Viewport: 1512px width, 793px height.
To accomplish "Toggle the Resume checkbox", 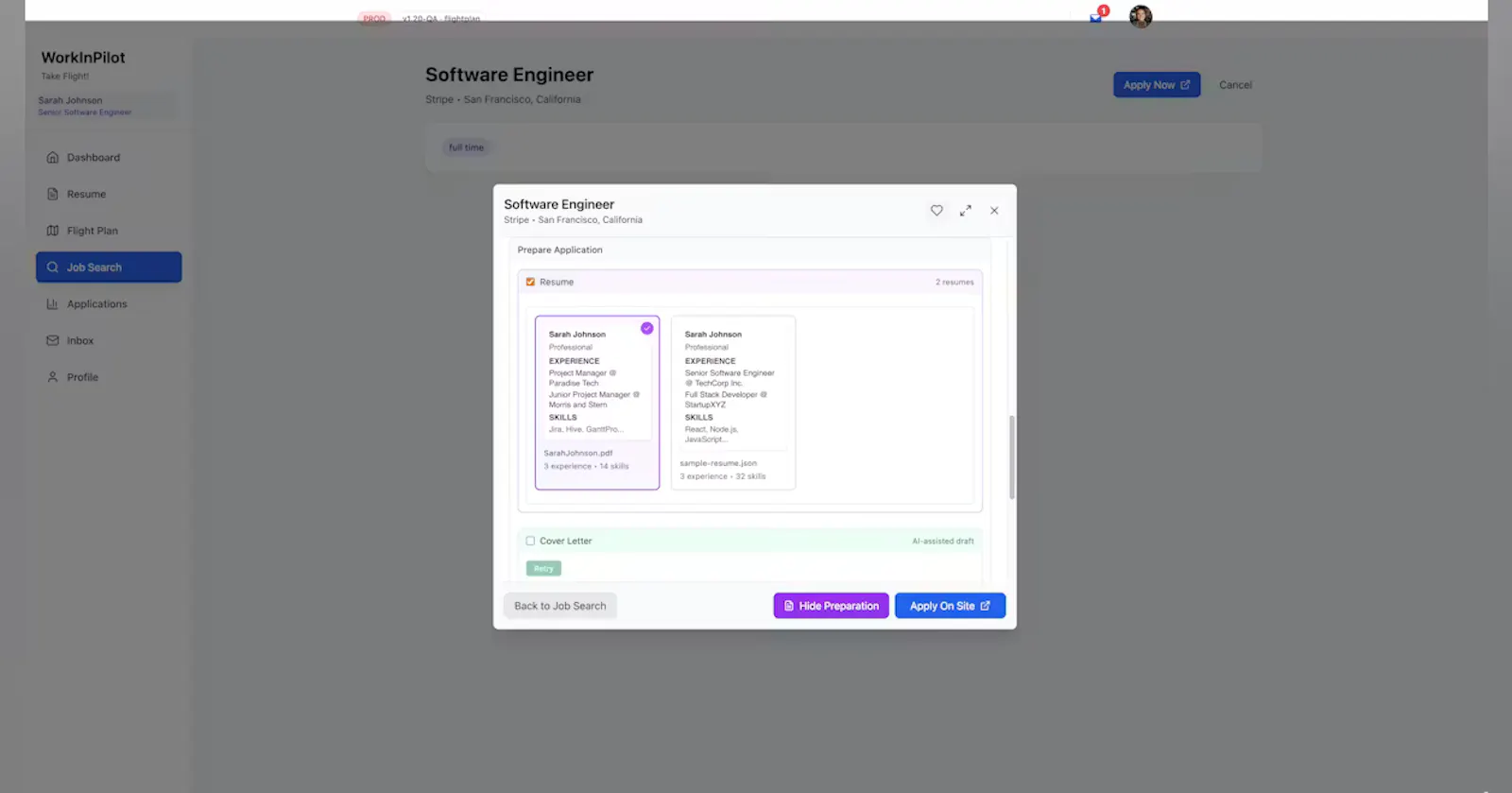I will click(x=530, y=282).
